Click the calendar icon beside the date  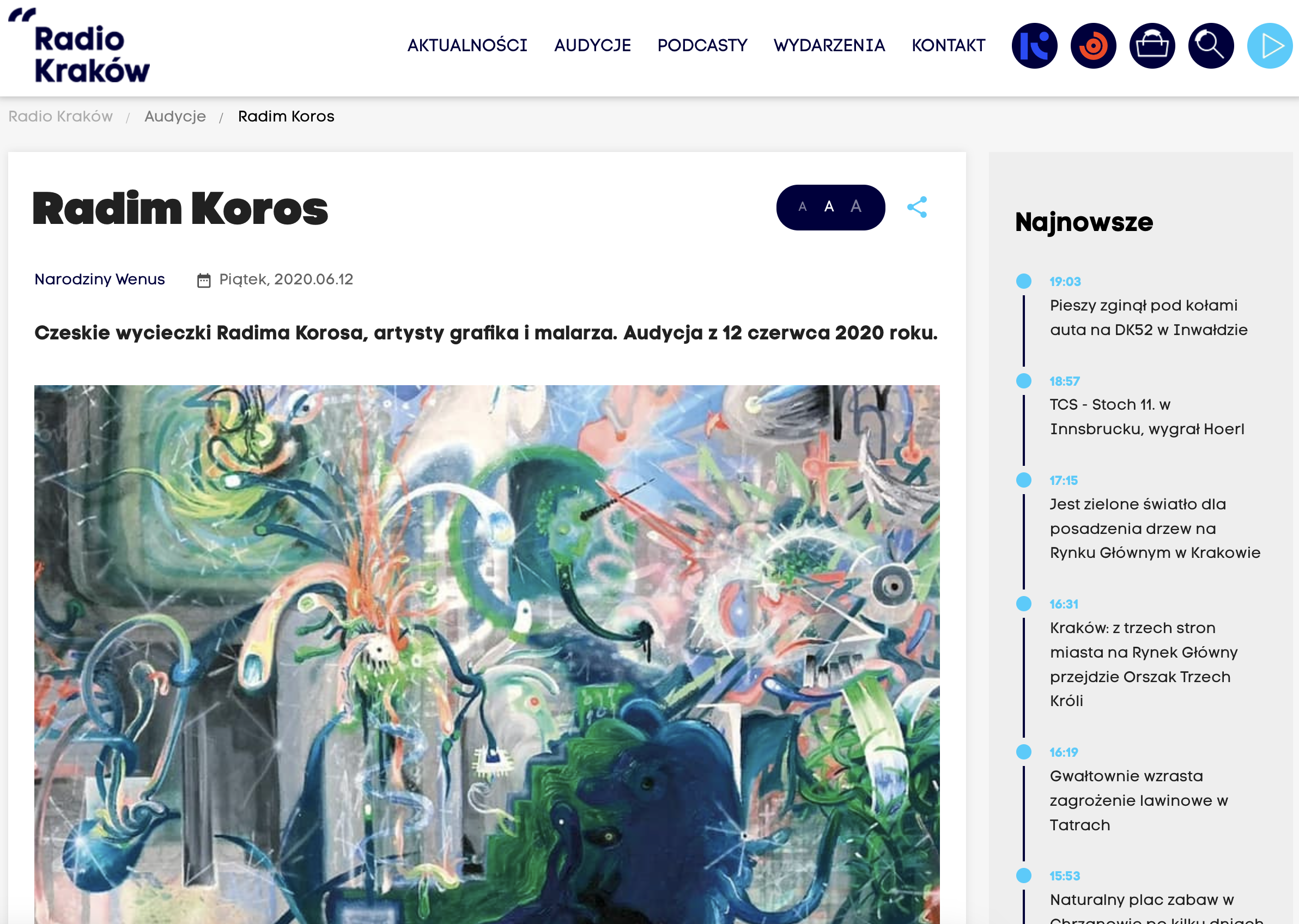pyautogui.click(x=204, y=280)
